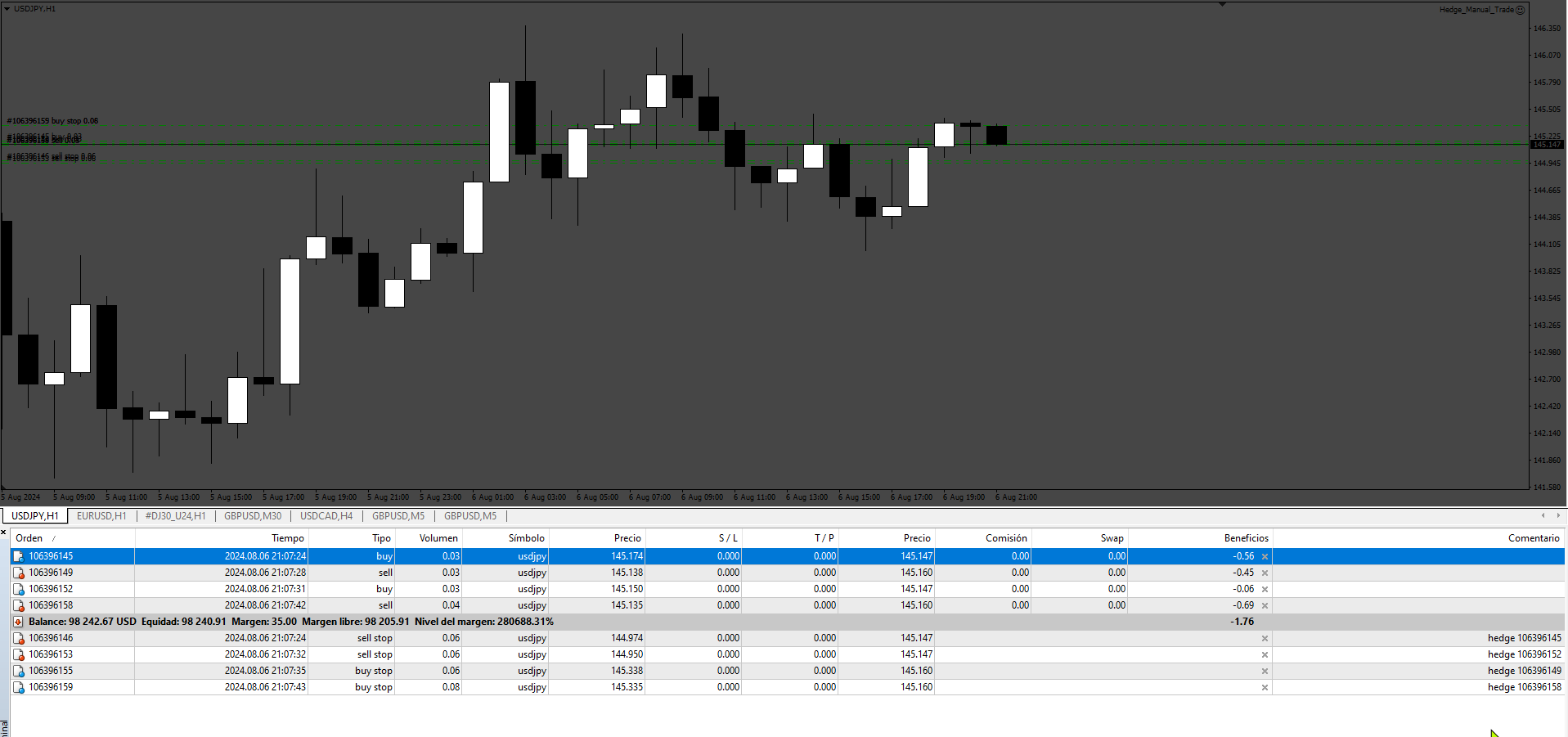The image size is (1568, 737).
Task: Click pending order icon for 106396153
Action: (19, 654)
